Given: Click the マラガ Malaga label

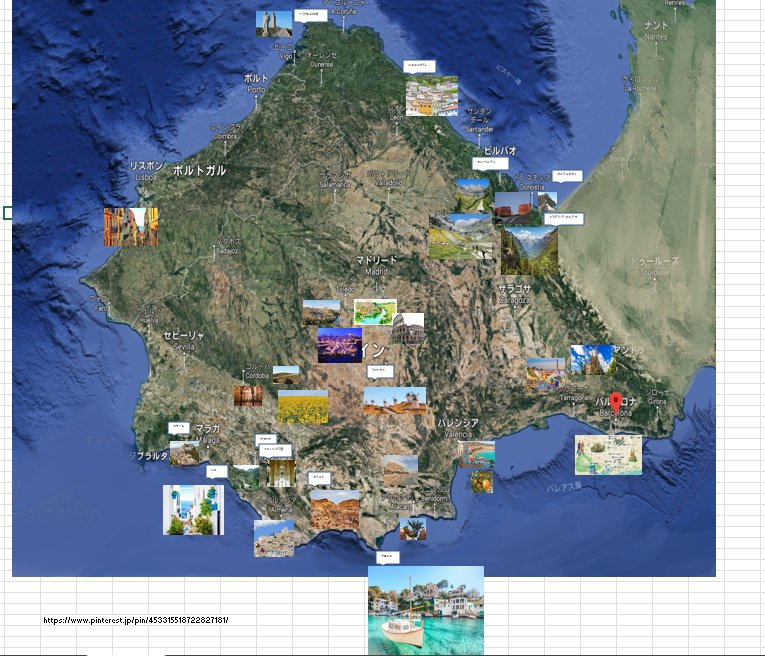Looking at the screenshot, I should tap(208, 434).
